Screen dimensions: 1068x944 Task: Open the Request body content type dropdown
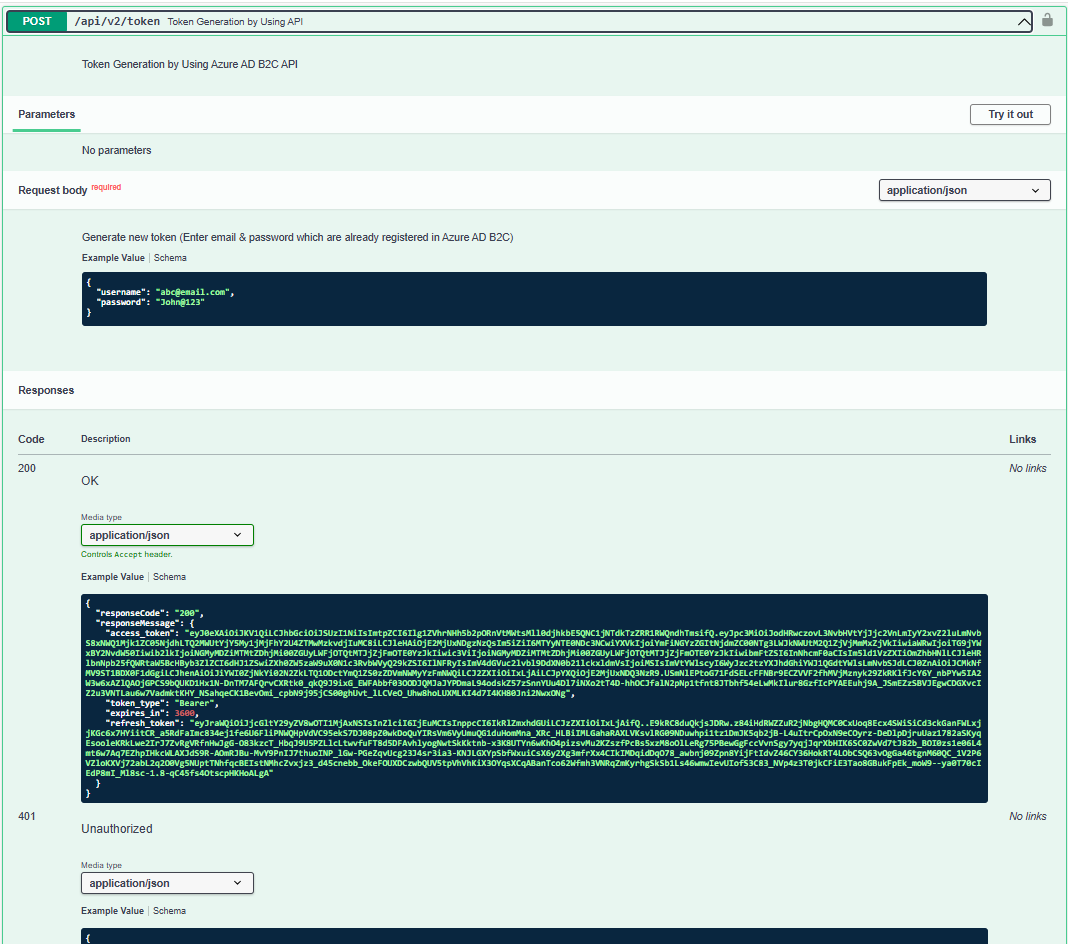[964, 190]
